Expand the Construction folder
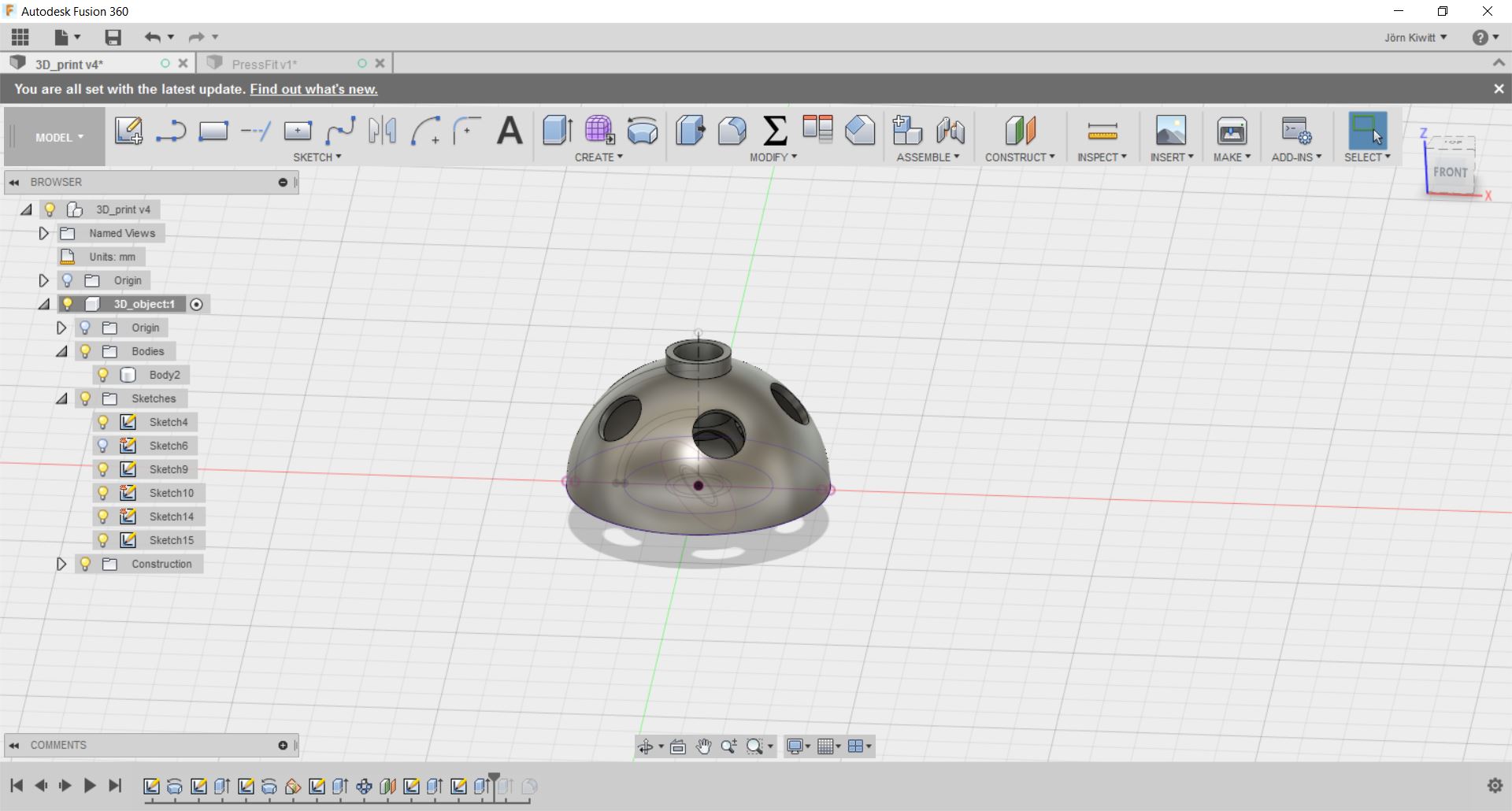Viewport: 1512px width, 811px height. [61, 564]
